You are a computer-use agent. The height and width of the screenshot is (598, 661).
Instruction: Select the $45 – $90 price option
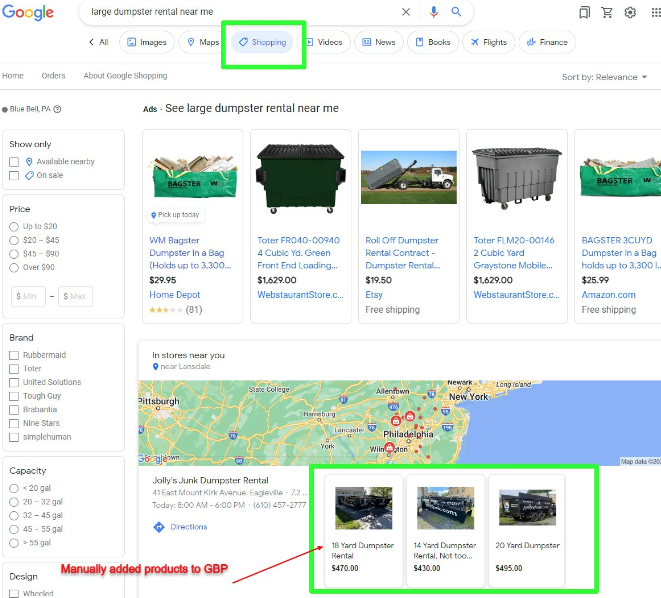click(x=14, y=254)
